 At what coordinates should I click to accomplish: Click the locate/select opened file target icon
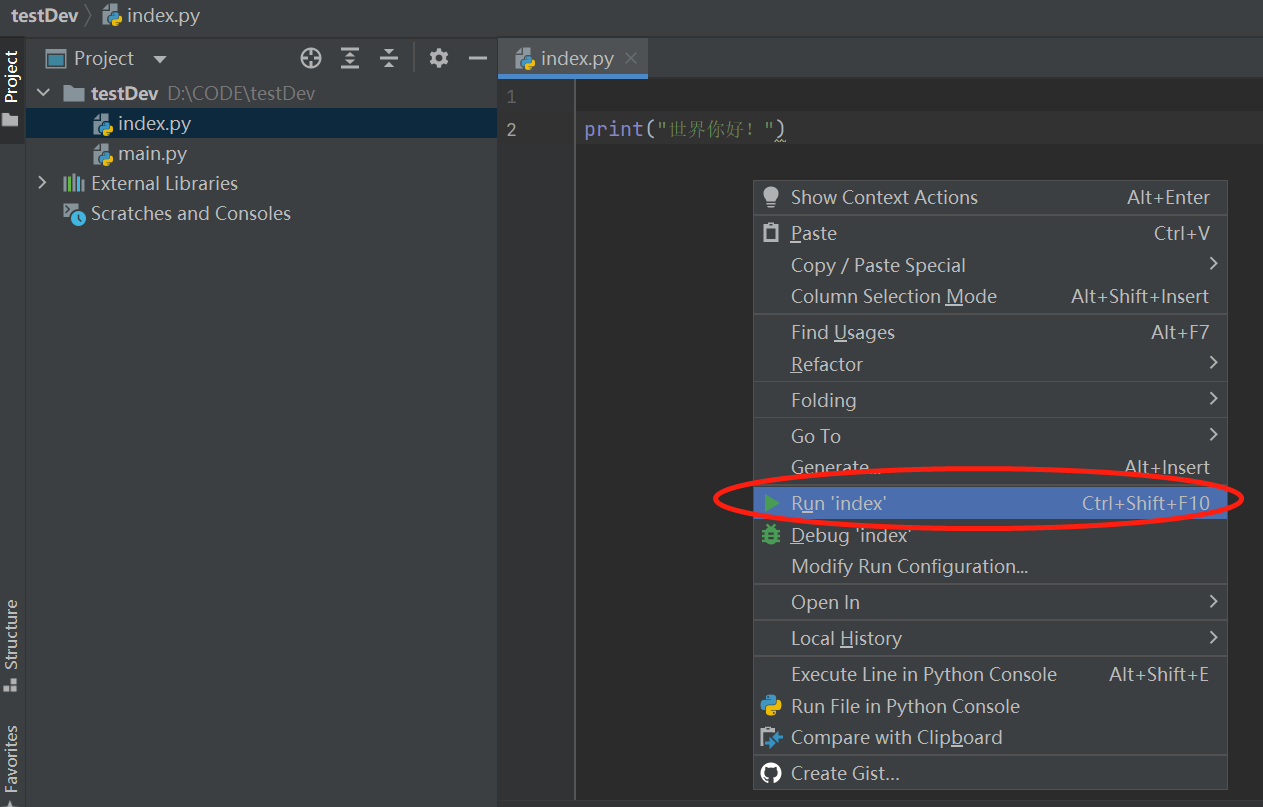coord(311,58)
